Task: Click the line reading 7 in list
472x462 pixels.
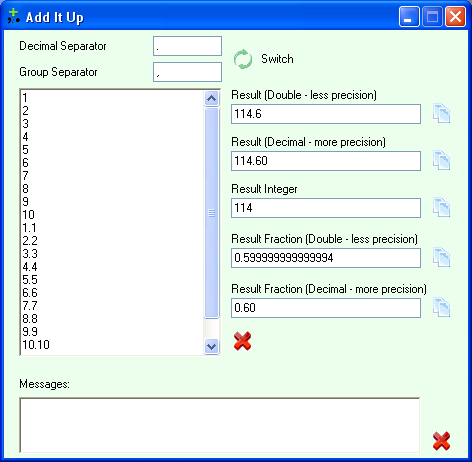Action: click(x=25, y=176)
